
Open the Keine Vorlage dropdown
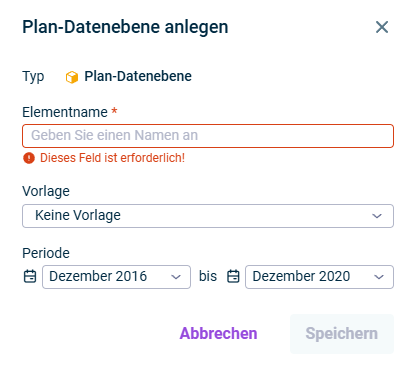(208, 216)
